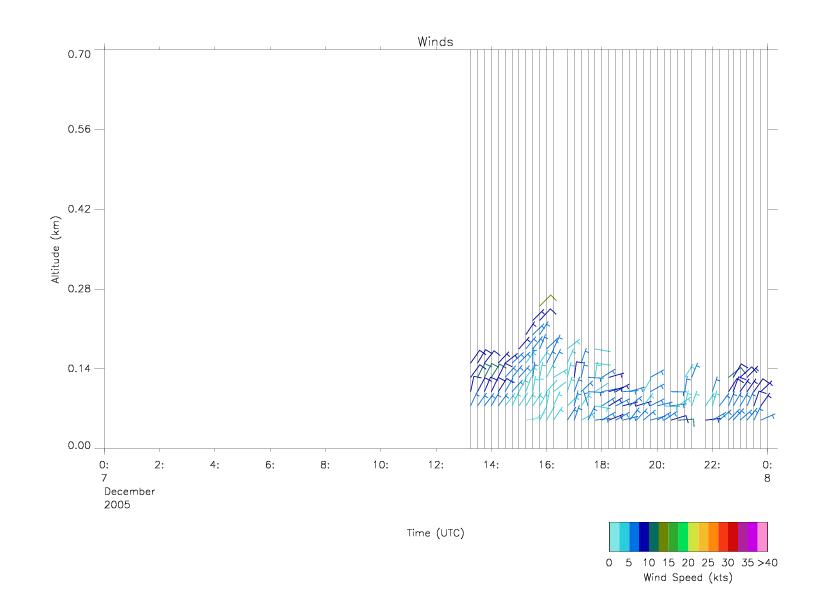
Task: Select the 0.28 altitude axis label
Action: tap(79, 289)
